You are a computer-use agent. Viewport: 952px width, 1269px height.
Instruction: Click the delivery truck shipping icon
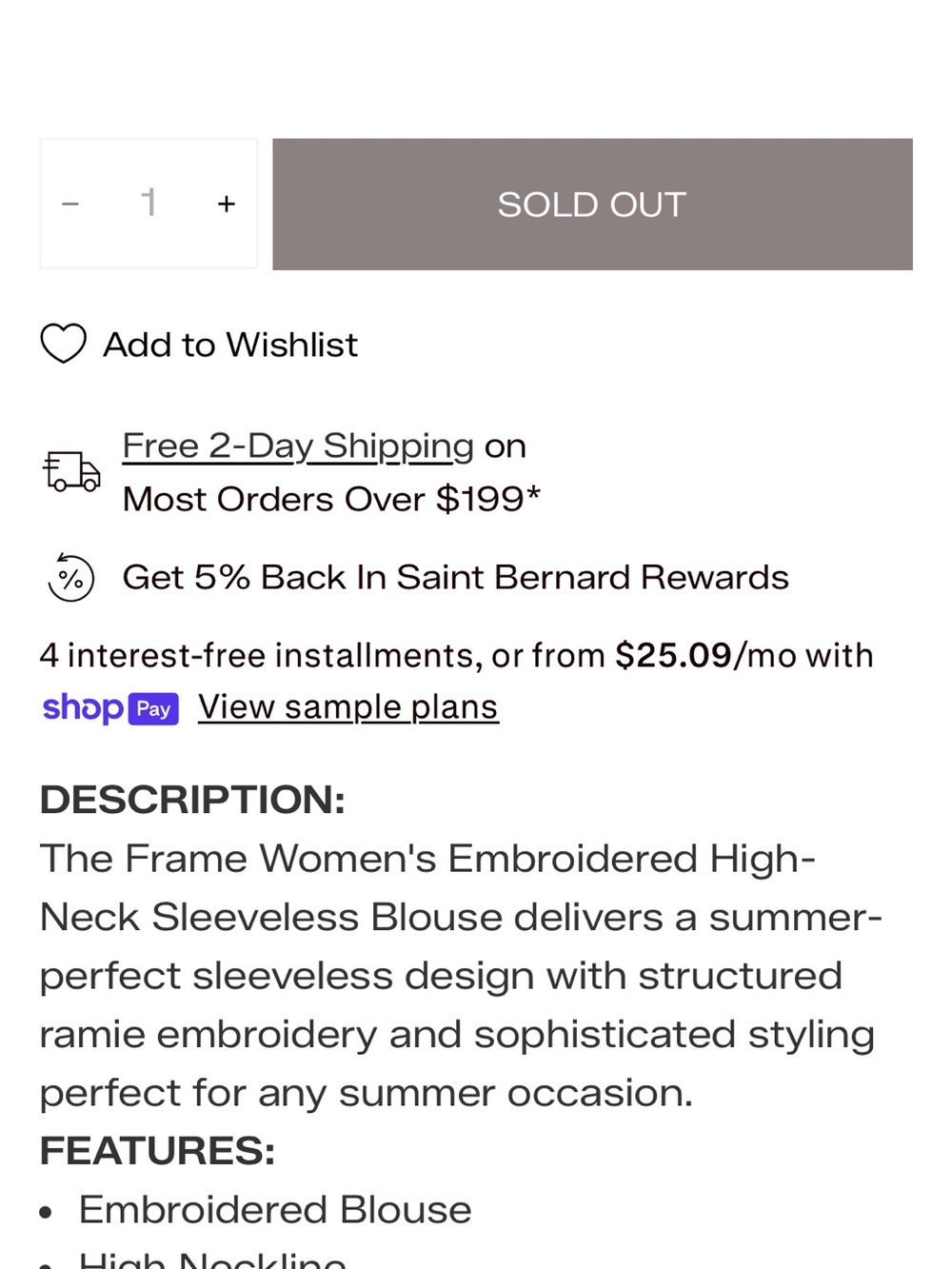coord(71,471)
